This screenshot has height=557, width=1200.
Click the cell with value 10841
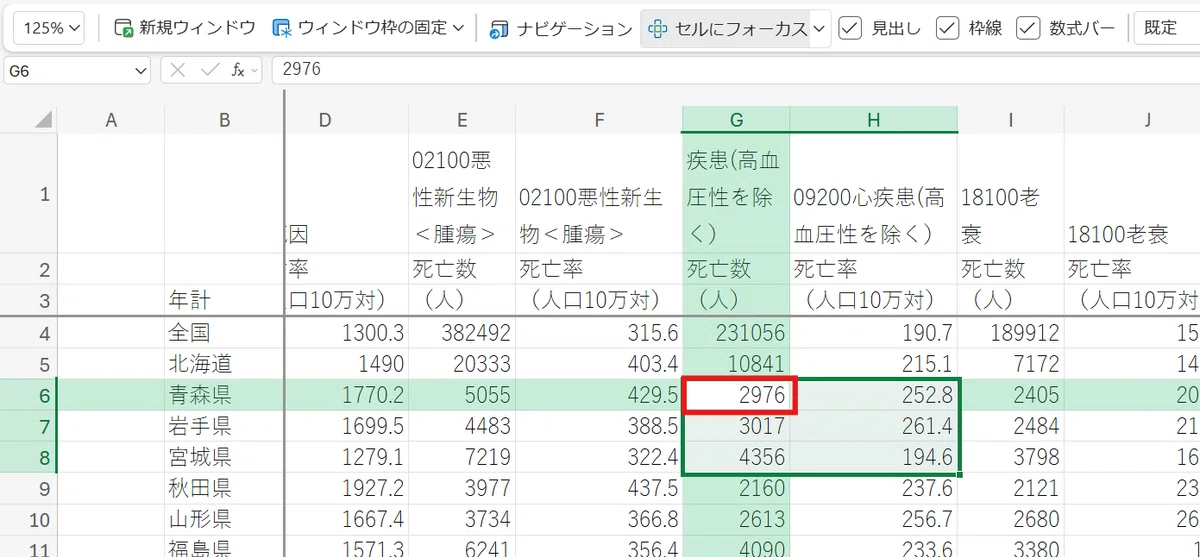pos(736,363)
